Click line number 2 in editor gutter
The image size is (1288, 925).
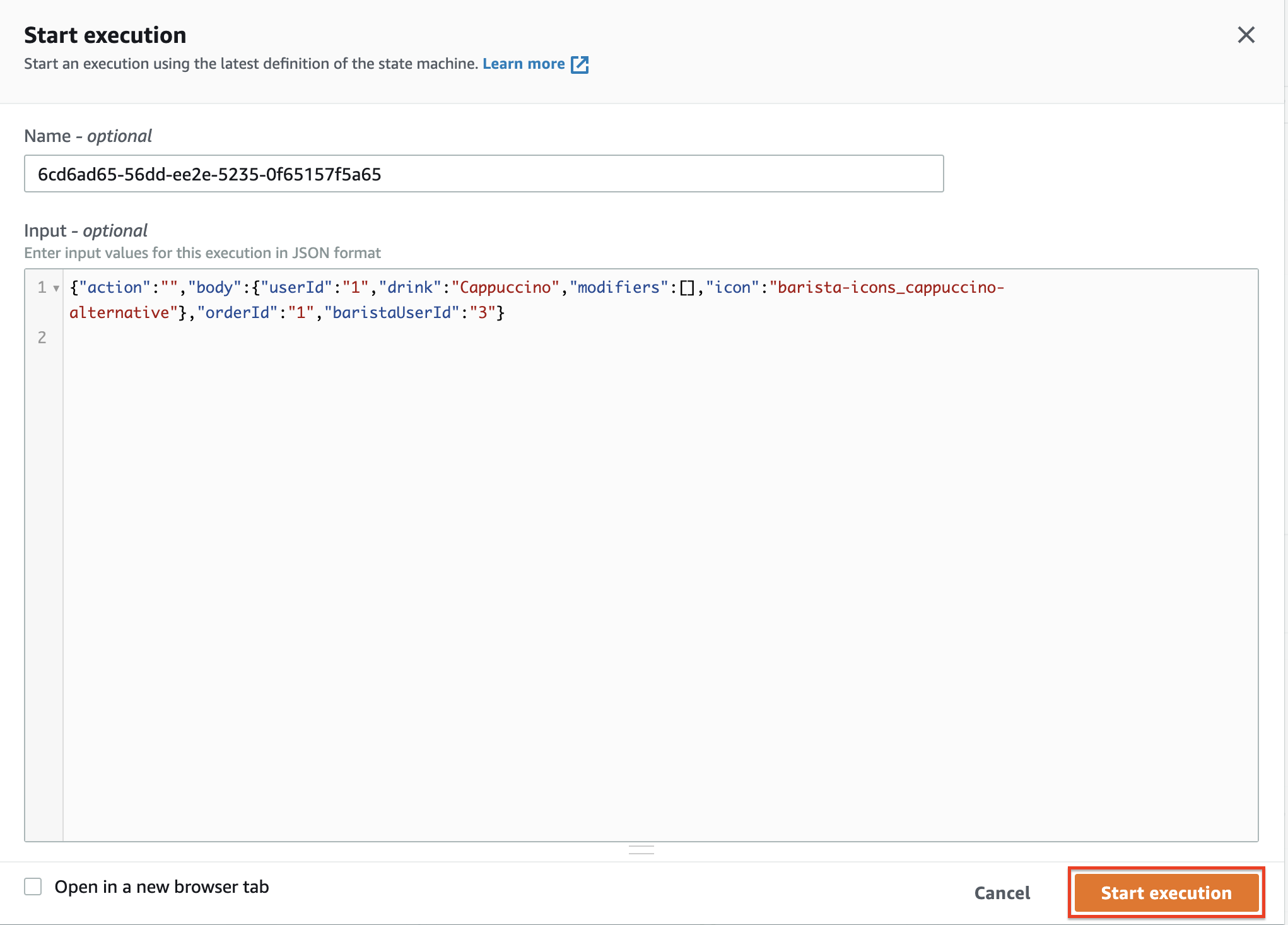tap(42, 338)
